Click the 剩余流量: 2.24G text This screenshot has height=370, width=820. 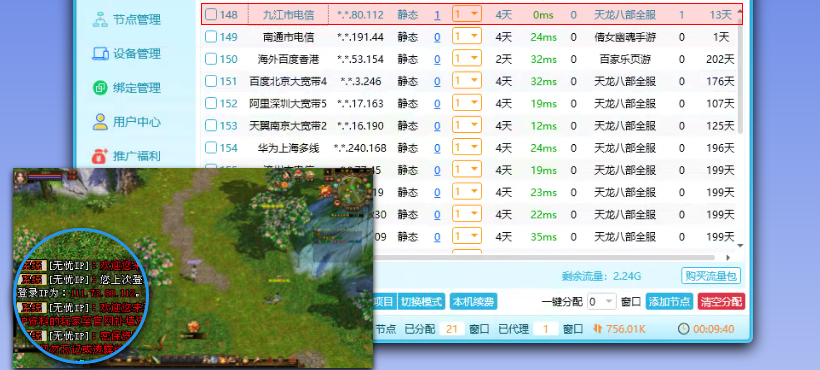600,275
